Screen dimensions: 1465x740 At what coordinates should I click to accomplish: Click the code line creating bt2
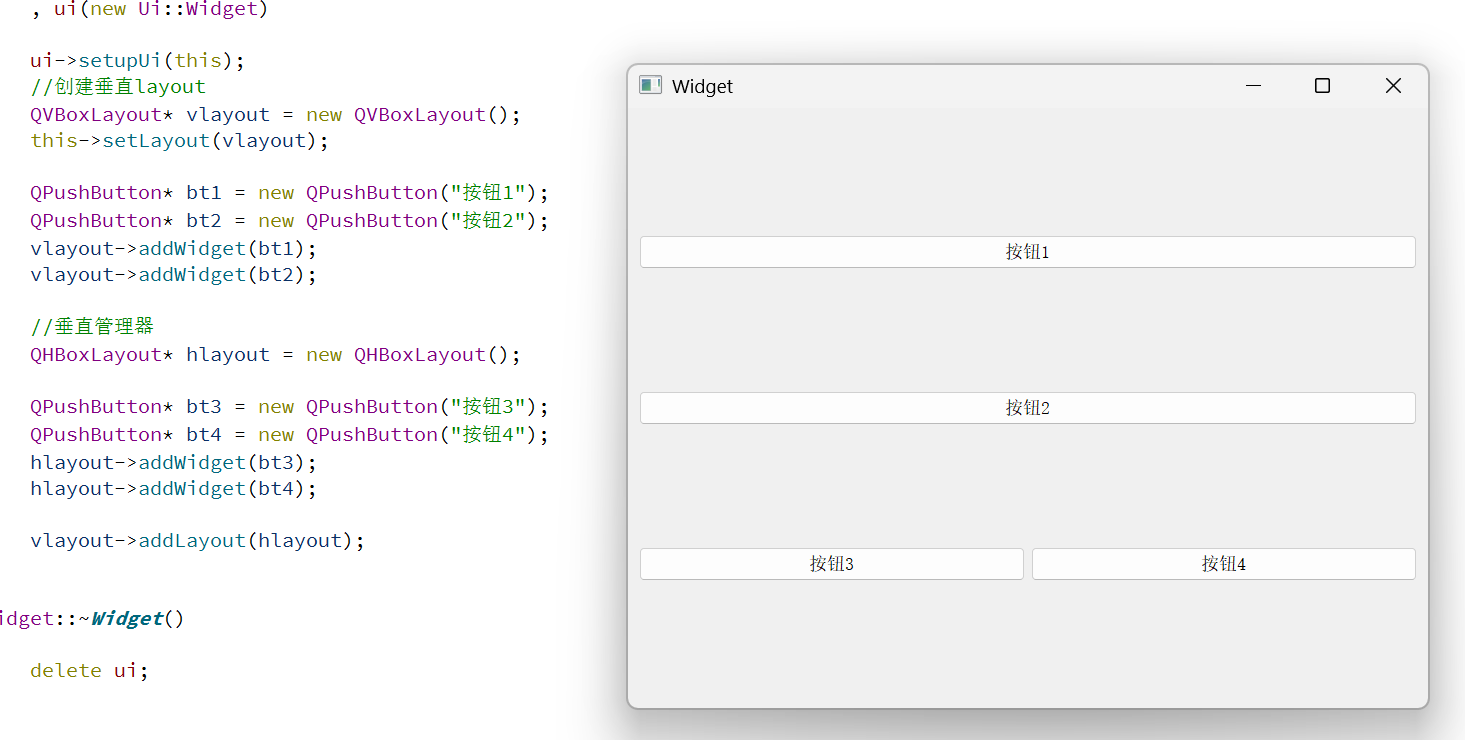point(290,221)
